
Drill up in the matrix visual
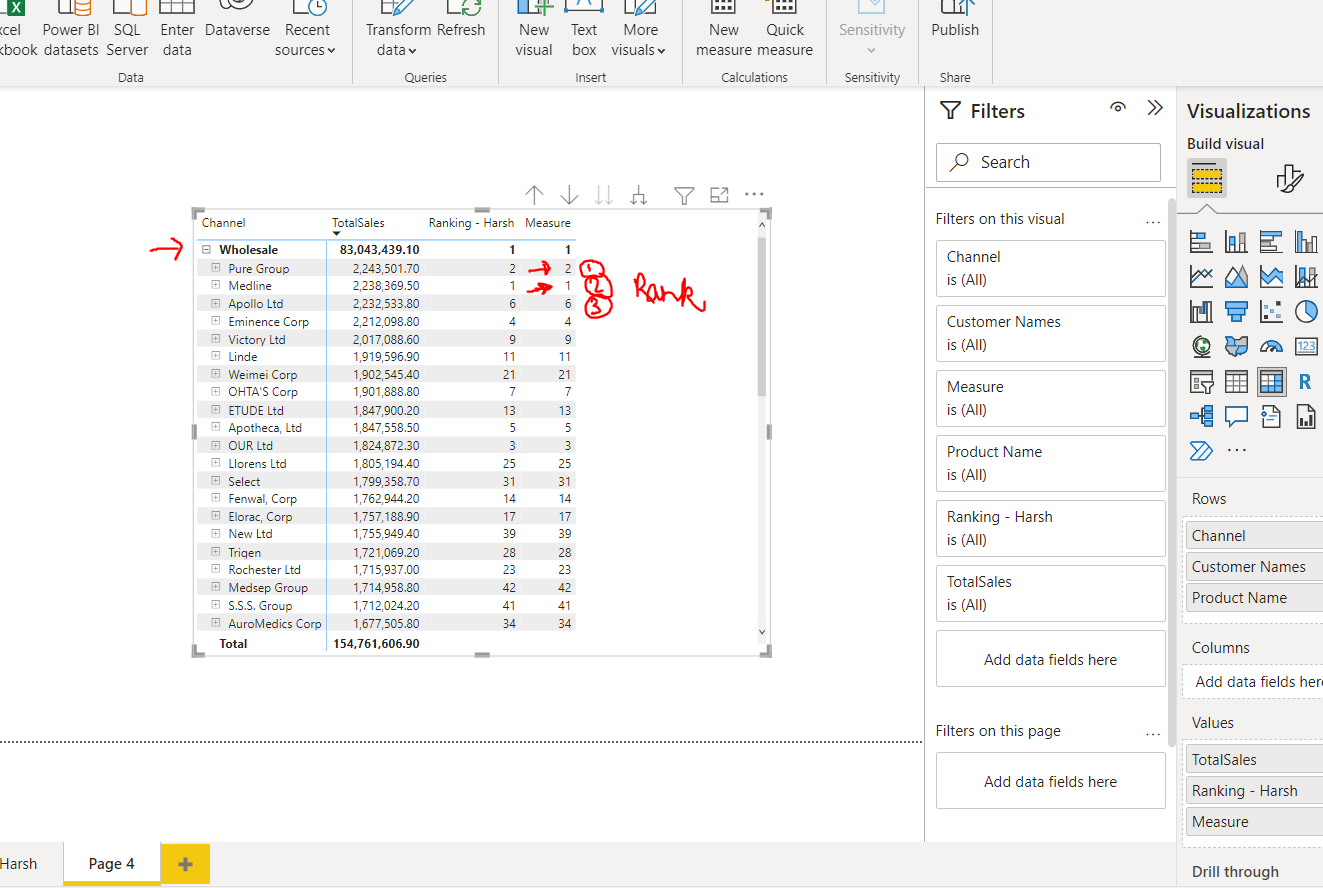pos(534,195)
